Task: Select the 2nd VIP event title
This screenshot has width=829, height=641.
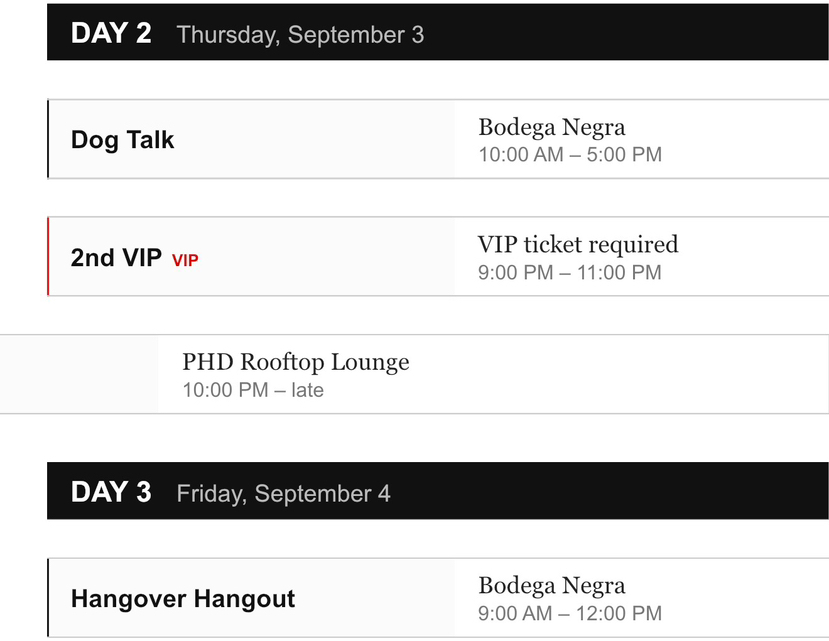Action: (116, 258)
